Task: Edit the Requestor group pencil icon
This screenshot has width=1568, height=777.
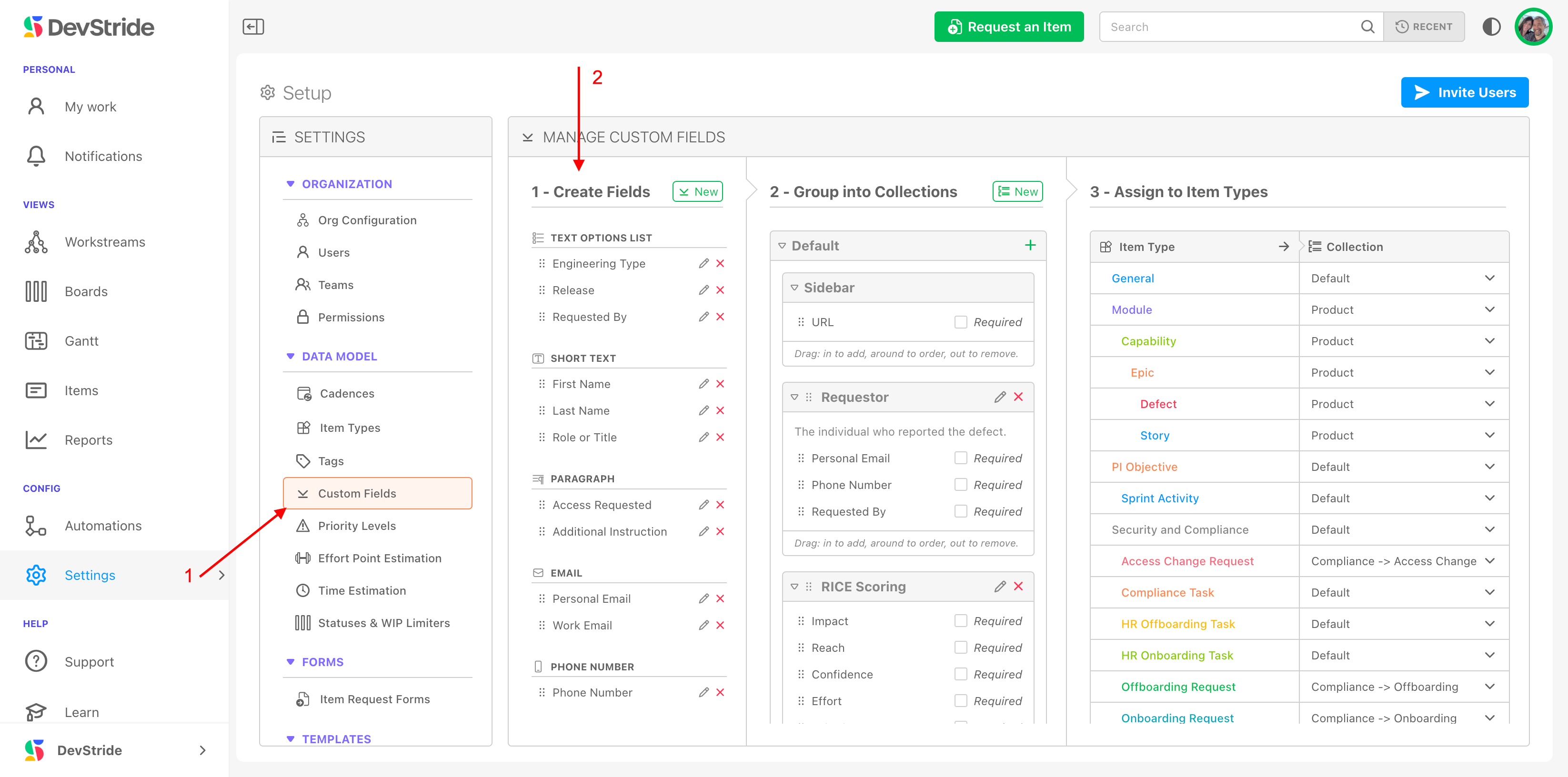Action: (x=999, y=398)
